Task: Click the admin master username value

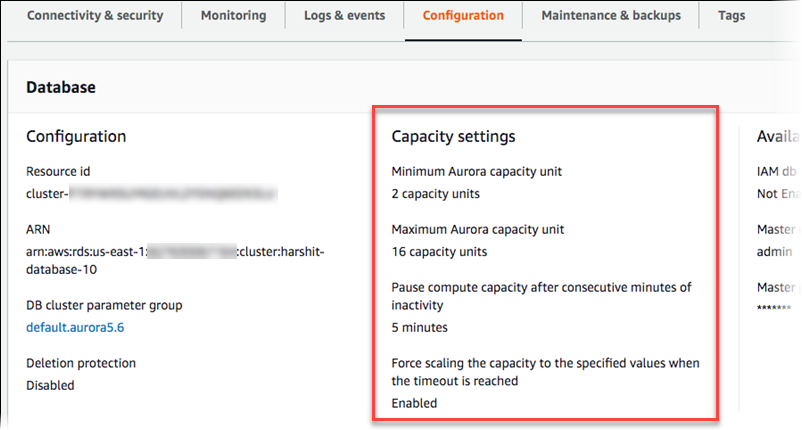Action: (775, 251)
